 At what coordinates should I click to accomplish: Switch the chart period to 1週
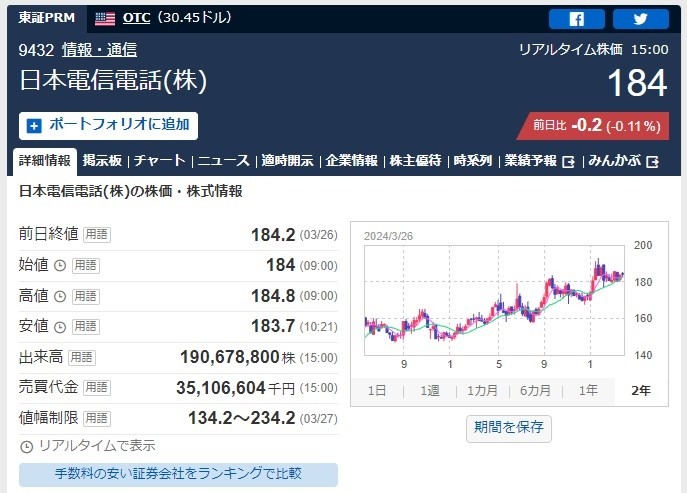pos(430,390)
